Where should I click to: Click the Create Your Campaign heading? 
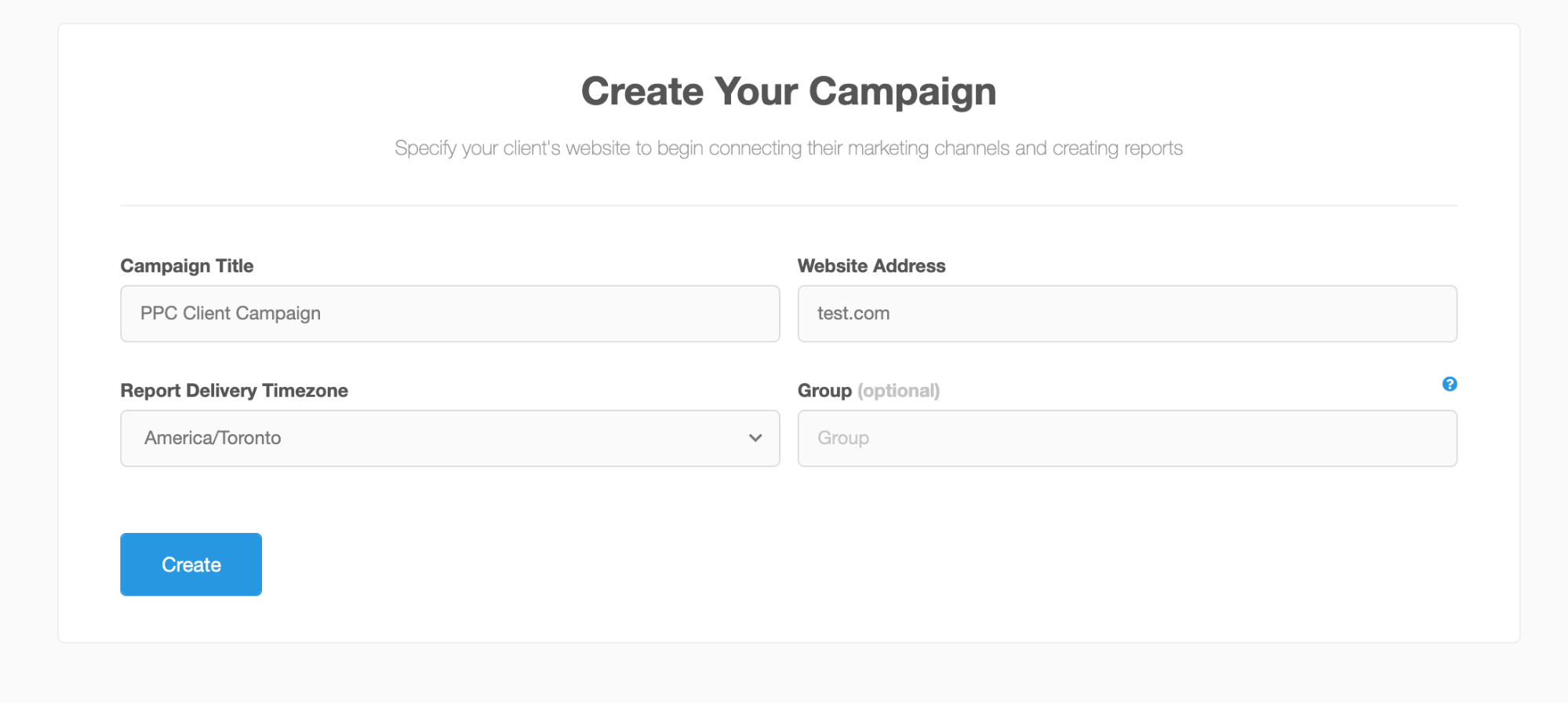pos(788,92)
